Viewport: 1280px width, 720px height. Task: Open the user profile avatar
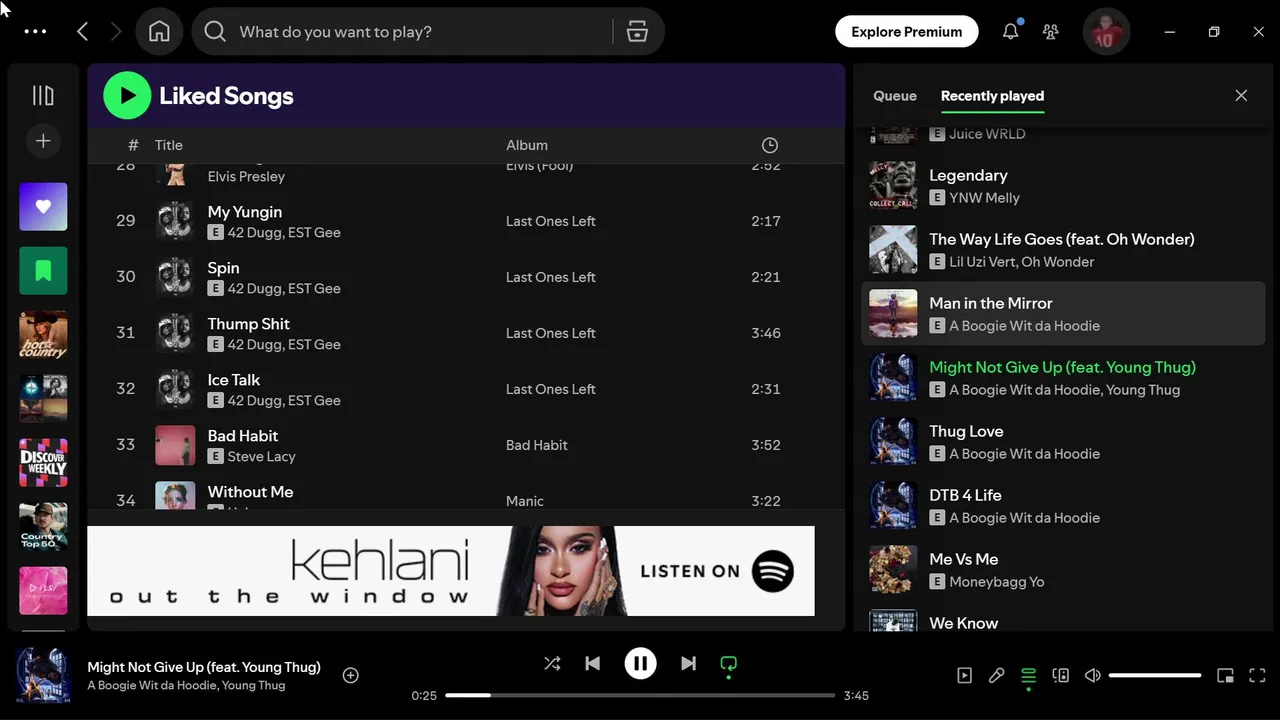point(1106,32)
